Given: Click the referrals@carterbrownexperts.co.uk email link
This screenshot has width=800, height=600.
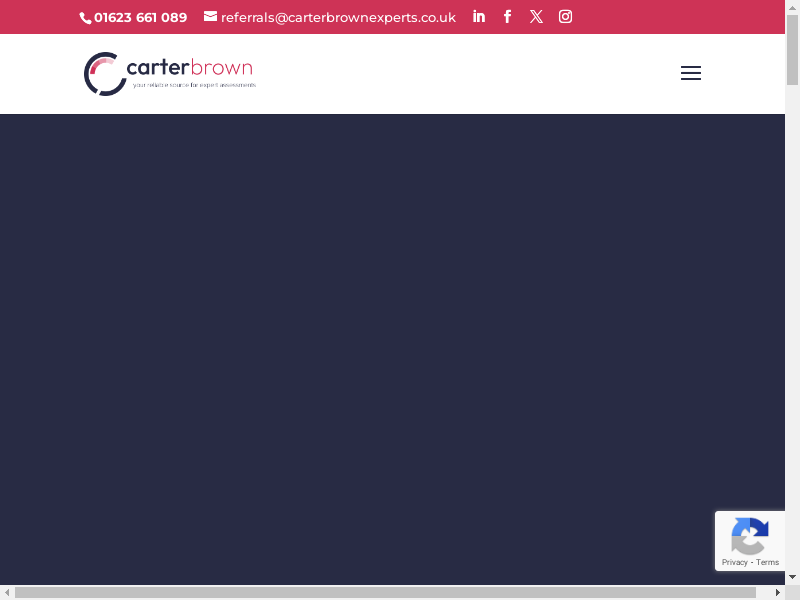Looking at the screenshot, I should (x=338, y=17).
